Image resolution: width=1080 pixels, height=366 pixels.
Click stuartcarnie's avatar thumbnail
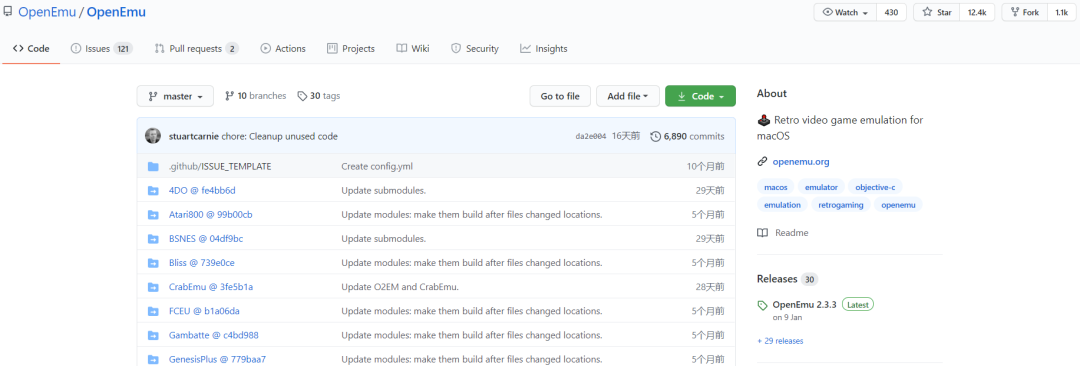(x=153, y=136)
